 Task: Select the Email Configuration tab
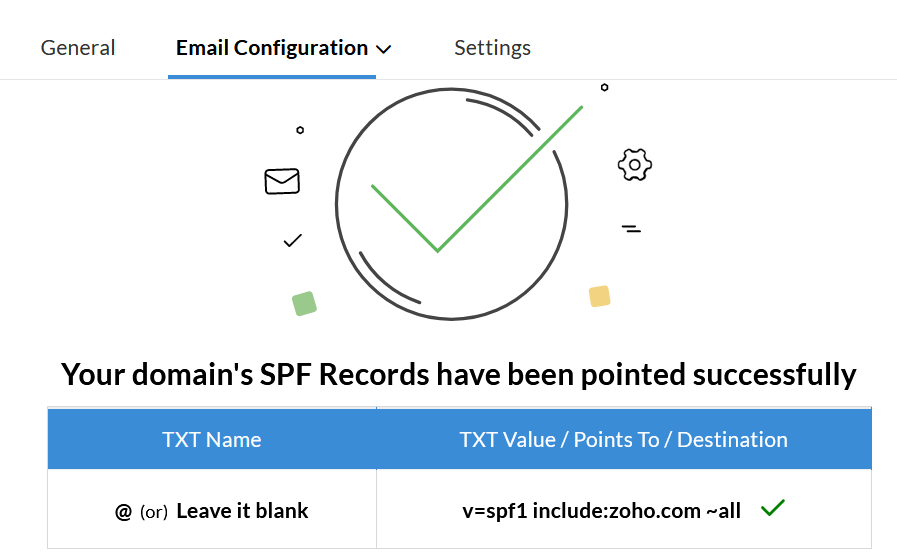click(x=272, y=48)
